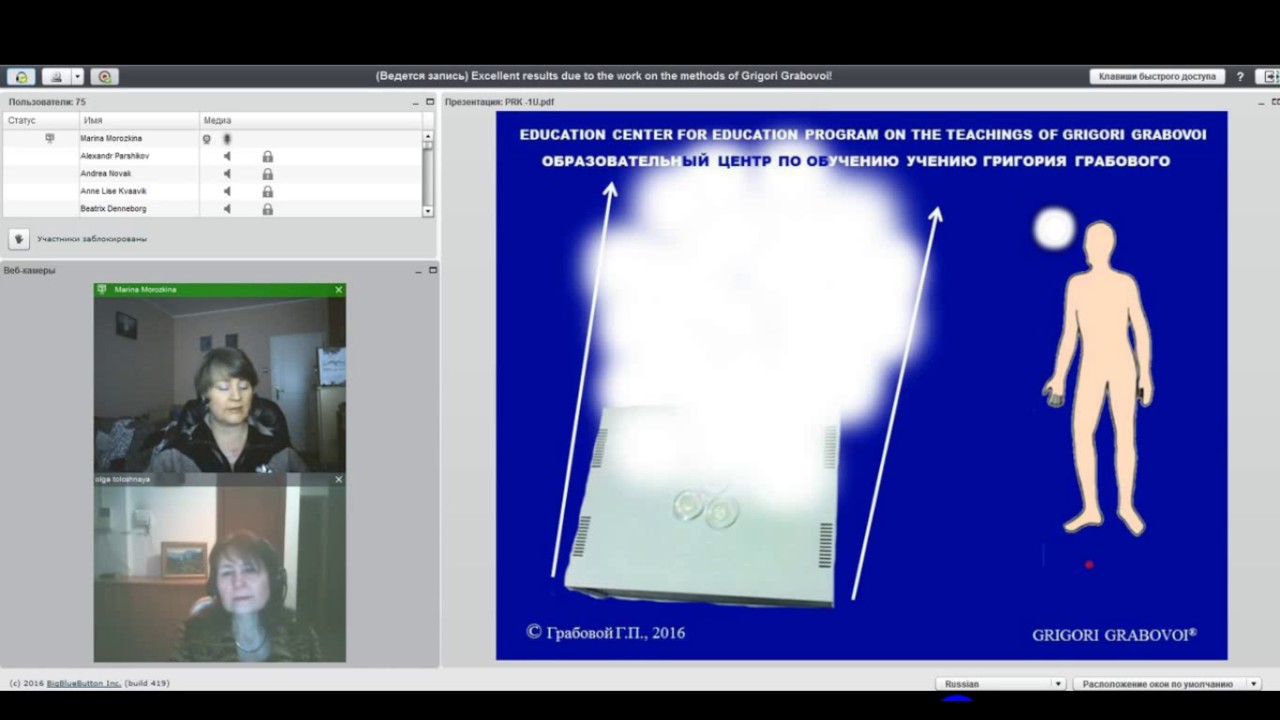Maximize the users (Пользователи) panel
The height and width of the screenshot is (720, 1280).
[431, 102]
